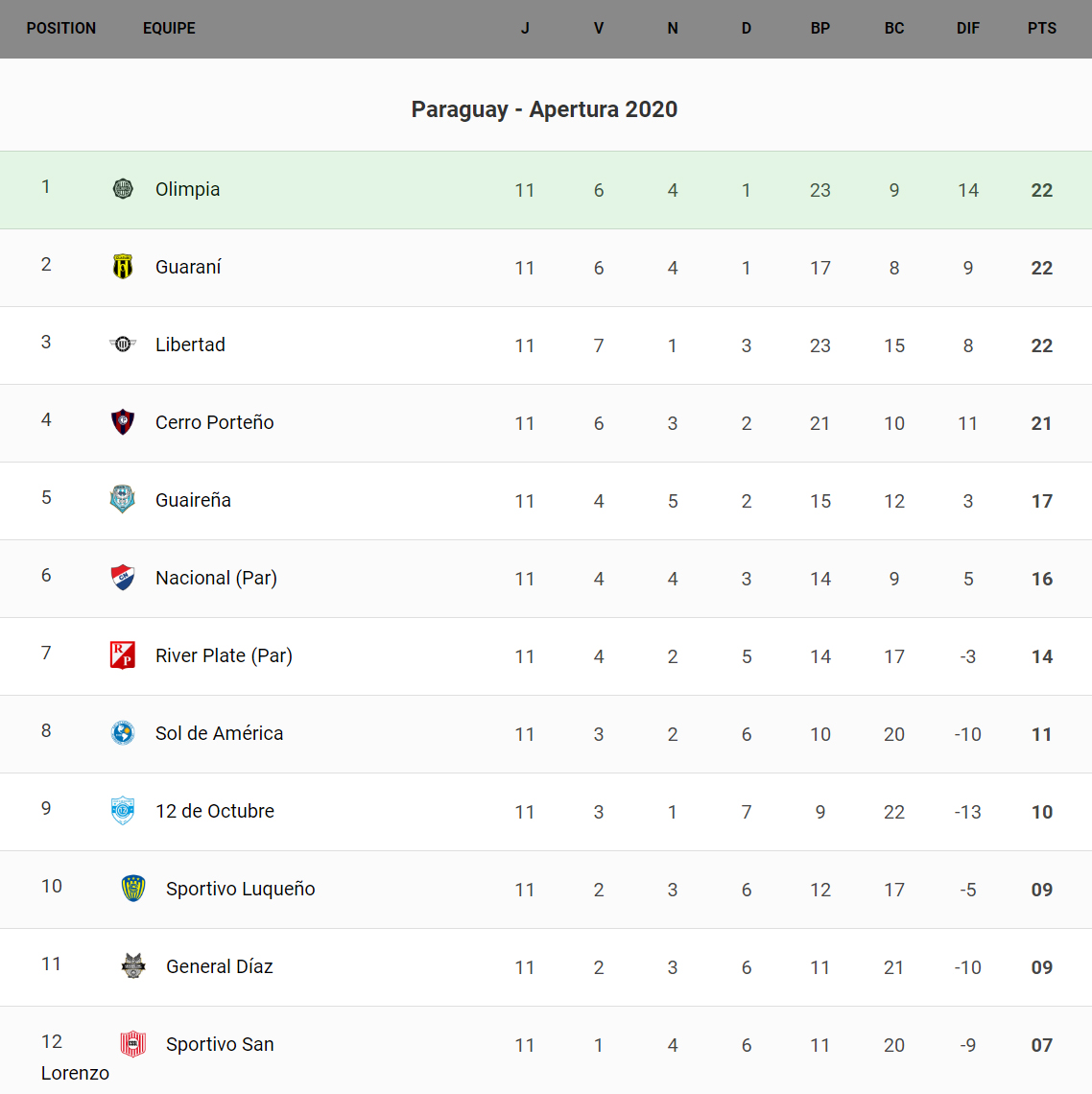This screenshot has height=1094, width=1092.
Task: Click the Nacional (Par) crest icon
Action: [x=123, y=578]
